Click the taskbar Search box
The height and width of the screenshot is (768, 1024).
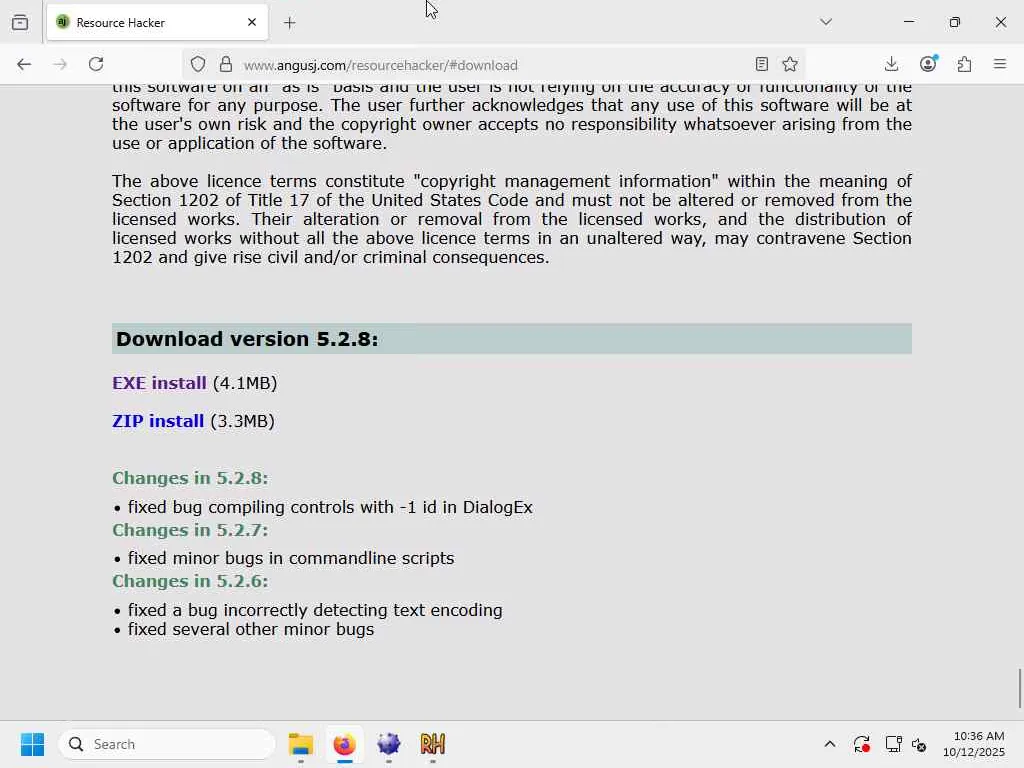tap(167, 744)
